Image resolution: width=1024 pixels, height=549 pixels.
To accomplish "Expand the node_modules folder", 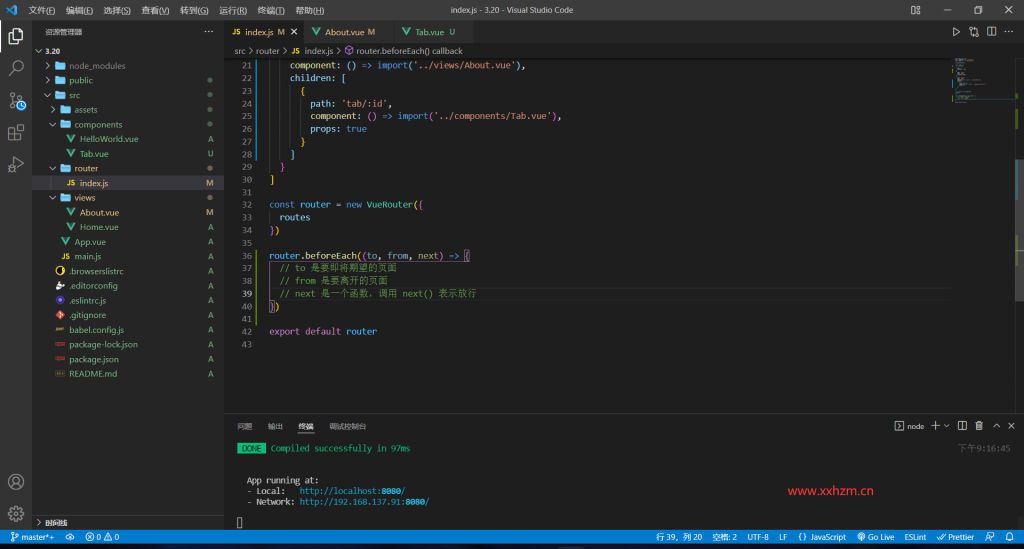I will (x=97, y=66).
